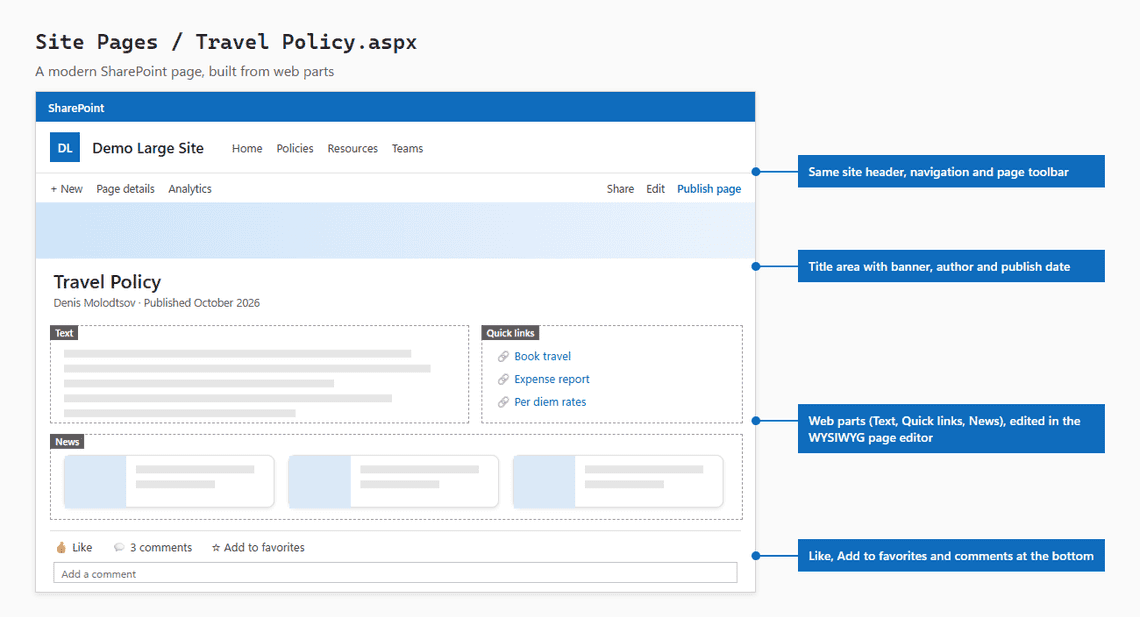This screenshot has height=617, width=1140.
Task: Open the Resources navigation item
Action: coord(353,148)
